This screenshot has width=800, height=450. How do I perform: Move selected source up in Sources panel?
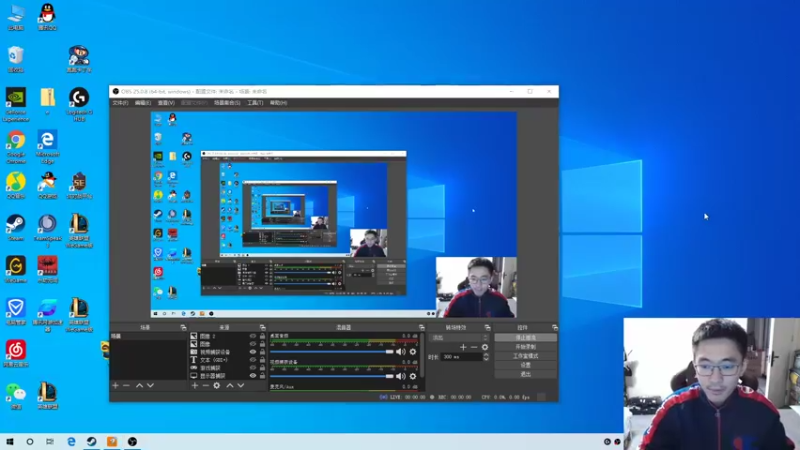[230, 386]
